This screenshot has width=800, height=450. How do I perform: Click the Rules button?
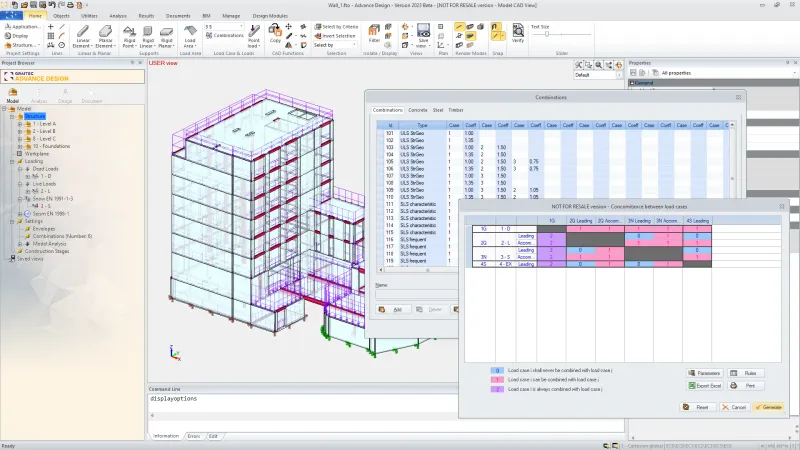point(745,373)
